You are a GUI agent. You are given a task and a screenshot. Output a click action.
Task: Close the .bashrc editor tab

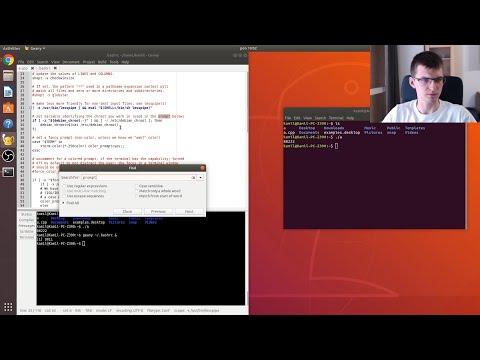coord(55,68)
